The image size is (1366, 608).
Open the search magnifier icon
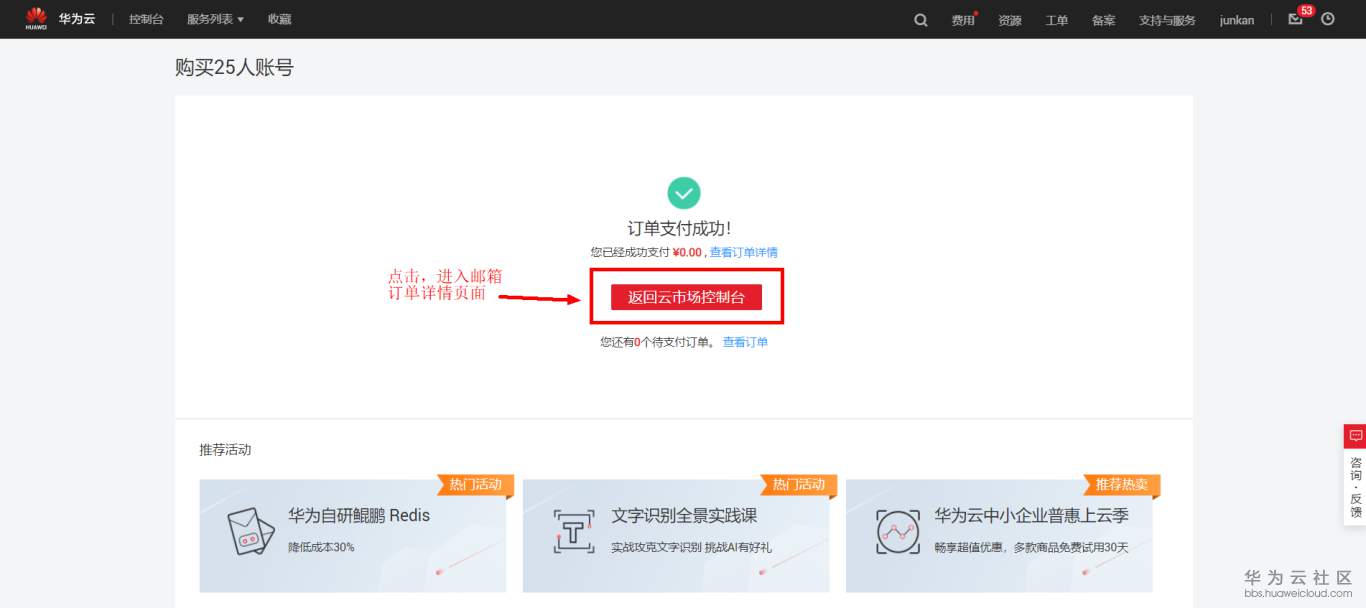(x=921, y=19)
